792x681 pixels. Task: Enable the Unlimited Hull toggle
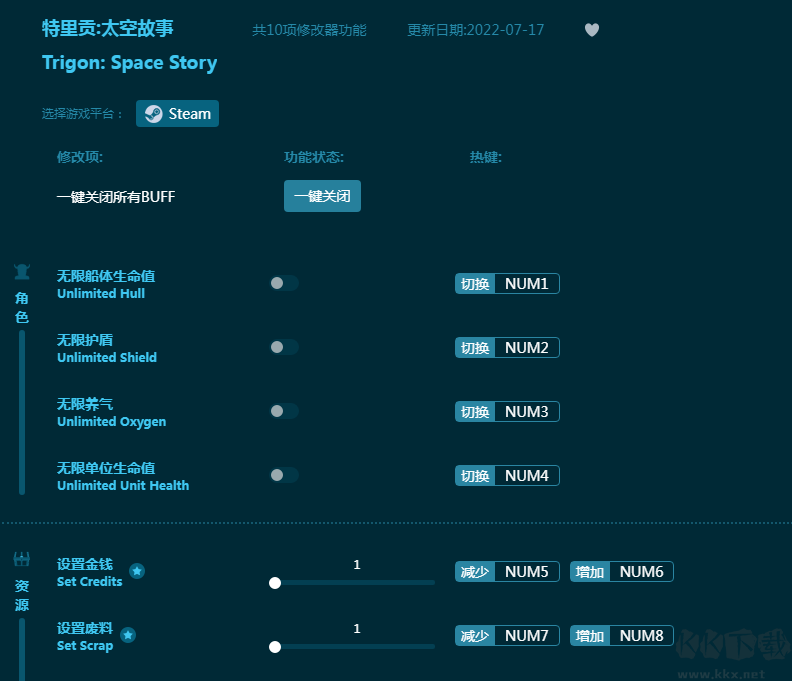click(x=283, y=283)
